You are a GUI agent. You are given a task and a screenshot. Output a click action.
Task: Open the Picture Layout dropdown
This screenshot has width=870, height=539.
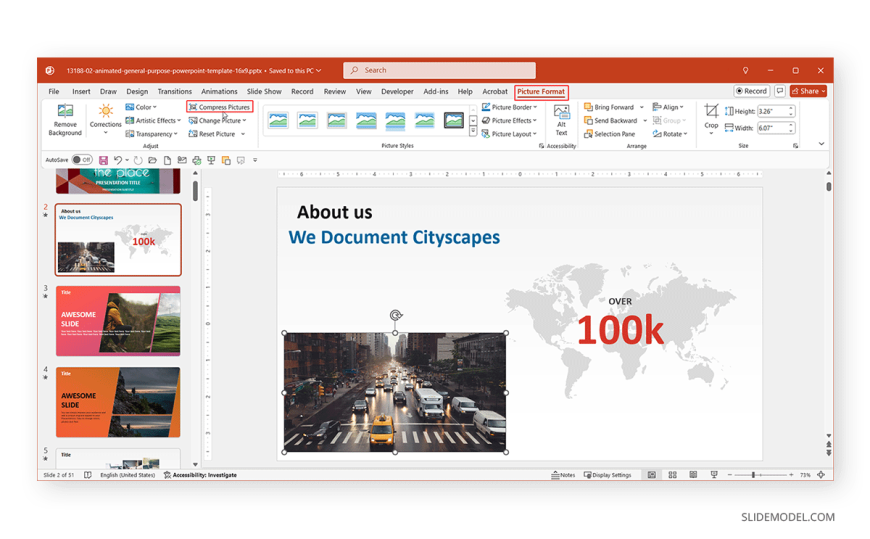click(x=509, y=134)
